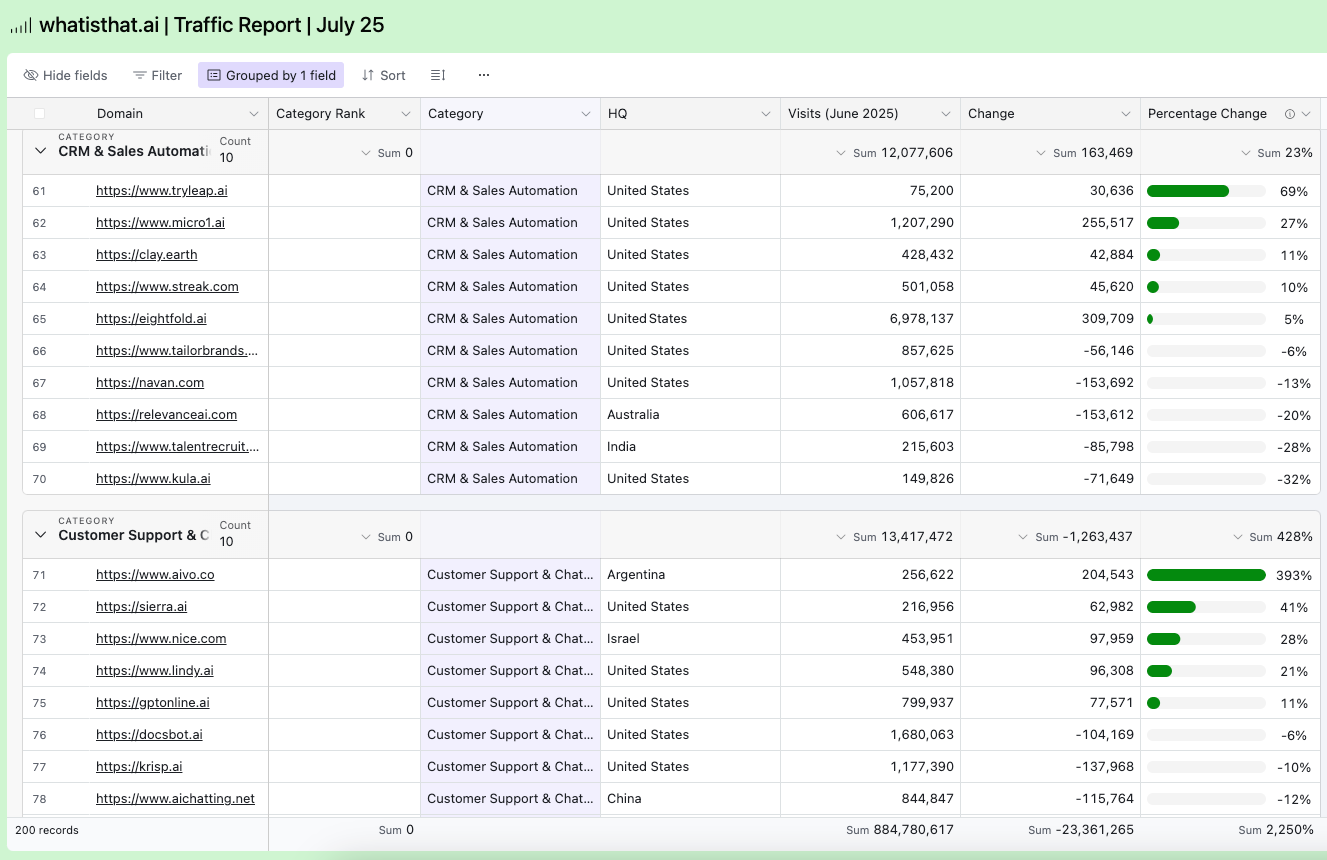Click the 41% progress bar for sierra.ai
Image resolution: width=1327 pixels, height=860 pixels.
point(1206,607)
